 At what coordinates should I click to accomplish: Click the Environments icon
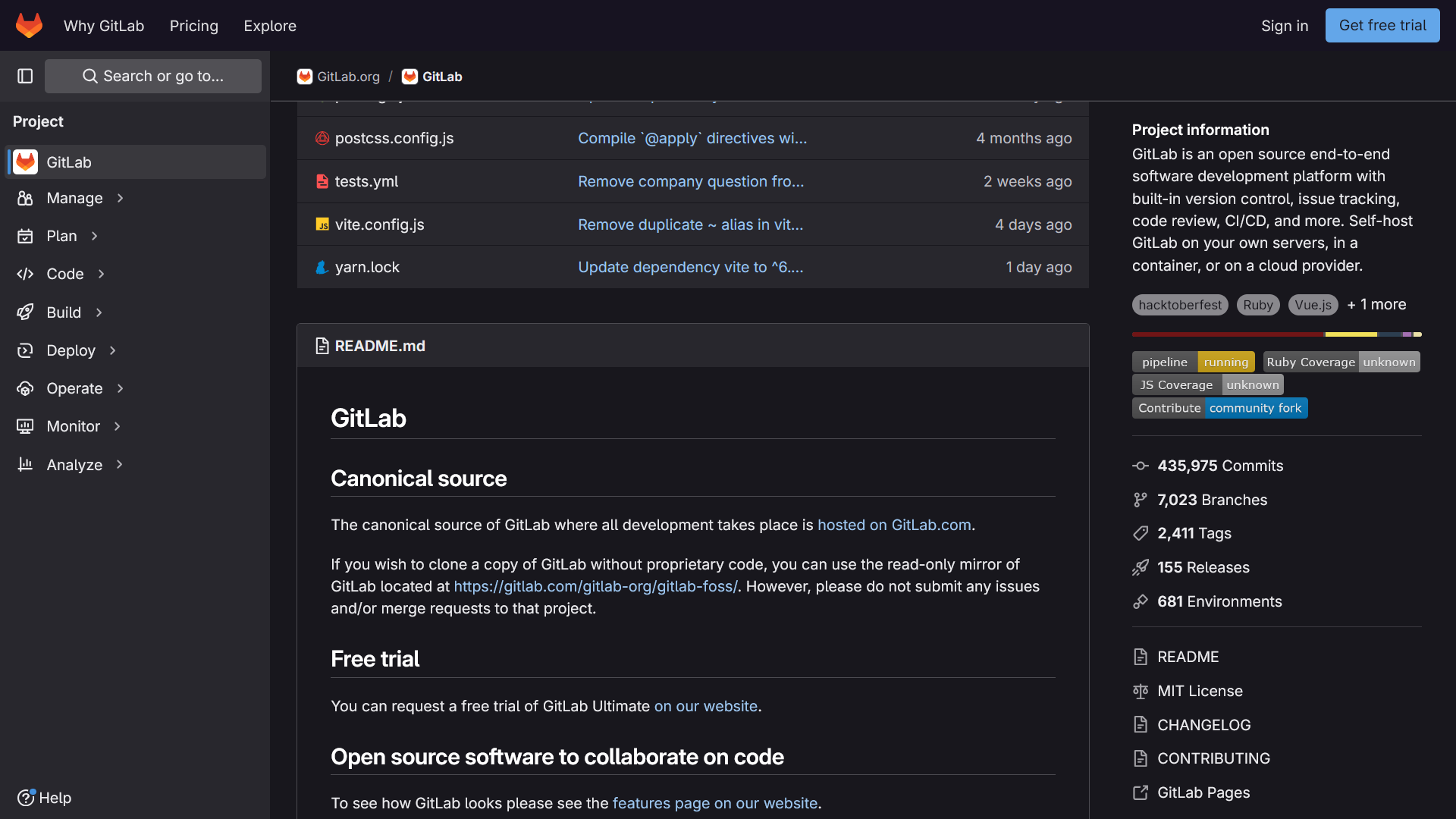tap(1141, 601)
